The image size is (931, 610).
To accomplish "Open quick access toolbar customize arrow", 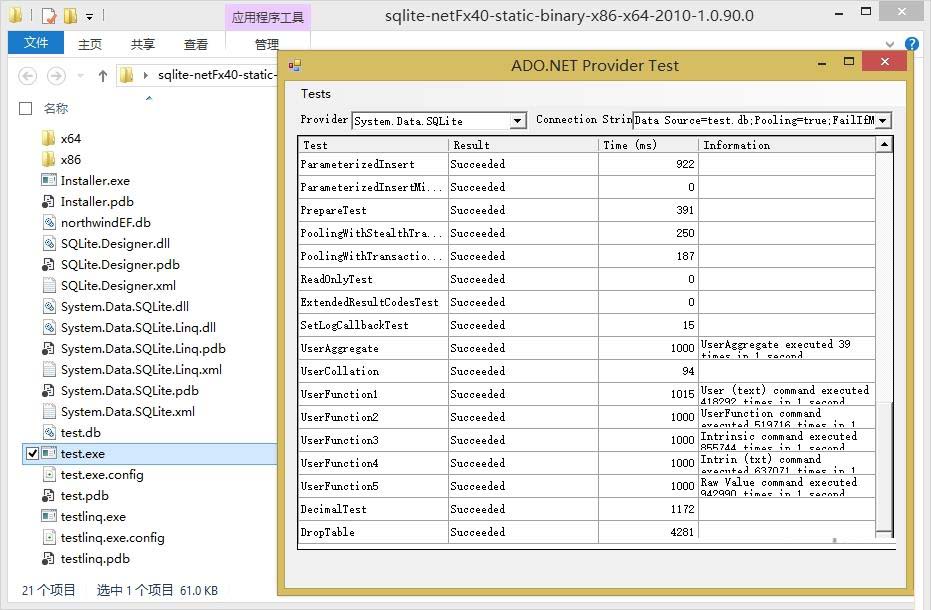I will pyautogui.click(x=89, y=17).
